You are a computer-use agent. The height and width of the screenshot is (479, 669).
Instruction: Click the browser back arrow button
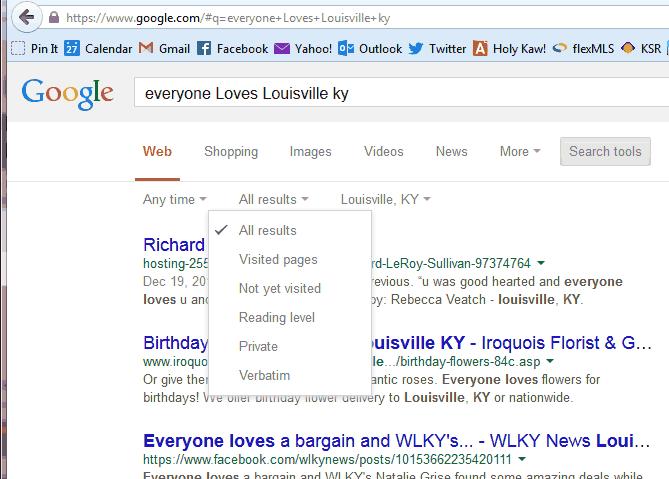(x=27, y=17)
